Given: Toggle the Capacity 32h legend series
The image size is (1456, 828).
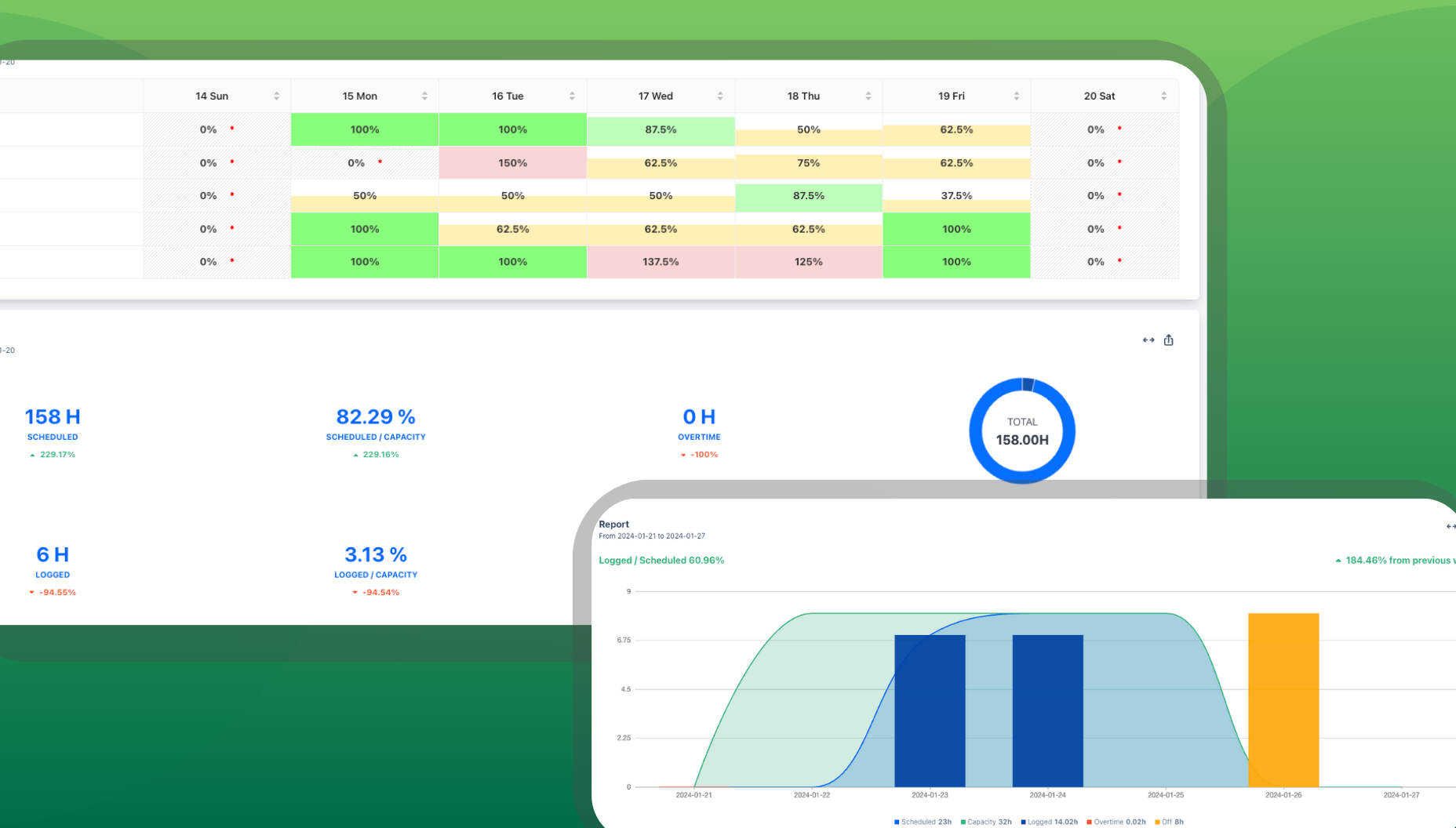Looking at the screenshot, I should (x=986, y=822).
